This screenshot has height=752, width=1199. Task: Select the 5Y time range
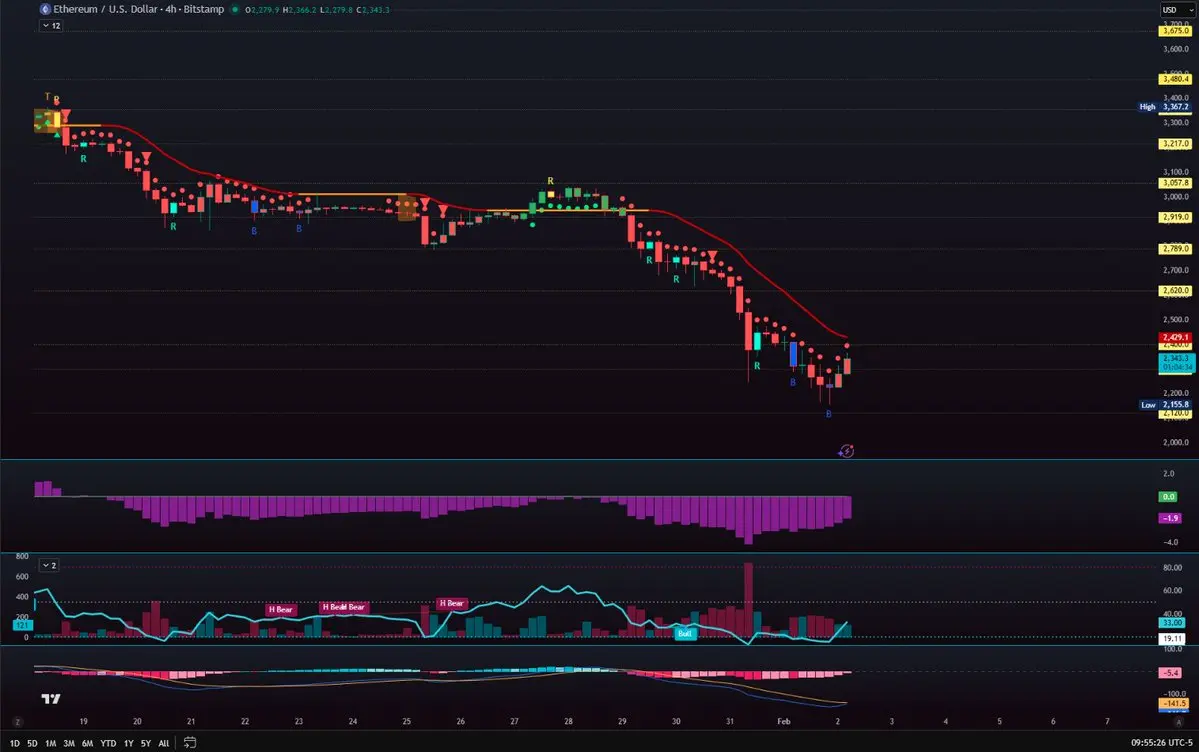(x=145, y=743)
